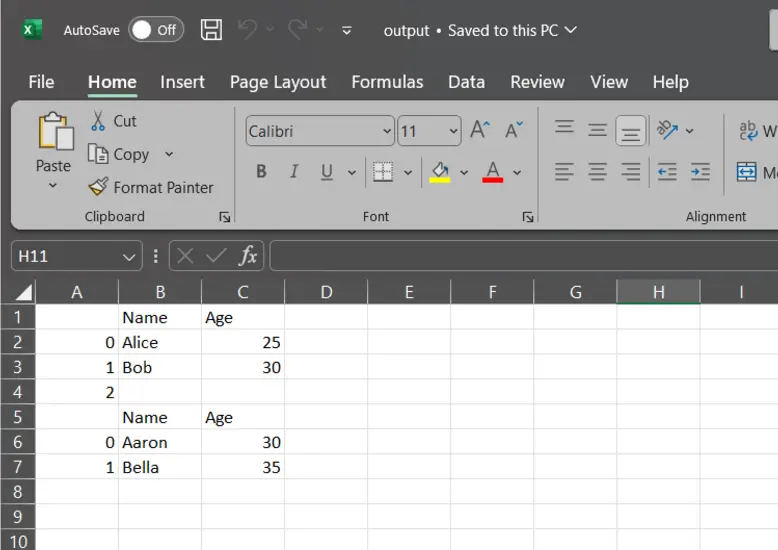Toggle the AutoSave switch
Image resolution: width=778 pixels, height=550 pixels.
coord(156,30)
